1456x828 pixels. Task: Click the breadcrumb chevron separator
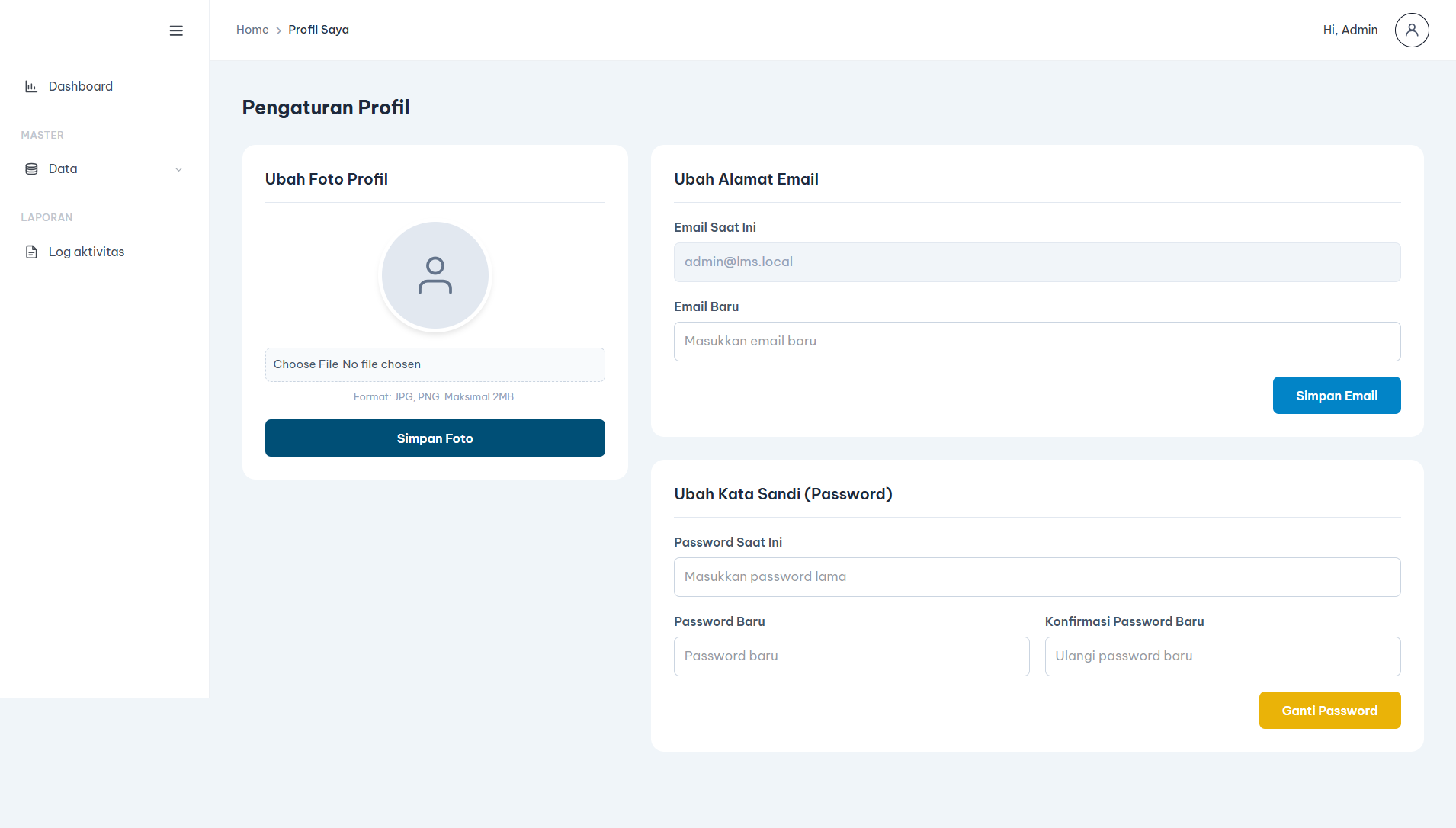[x=278, y=30]
